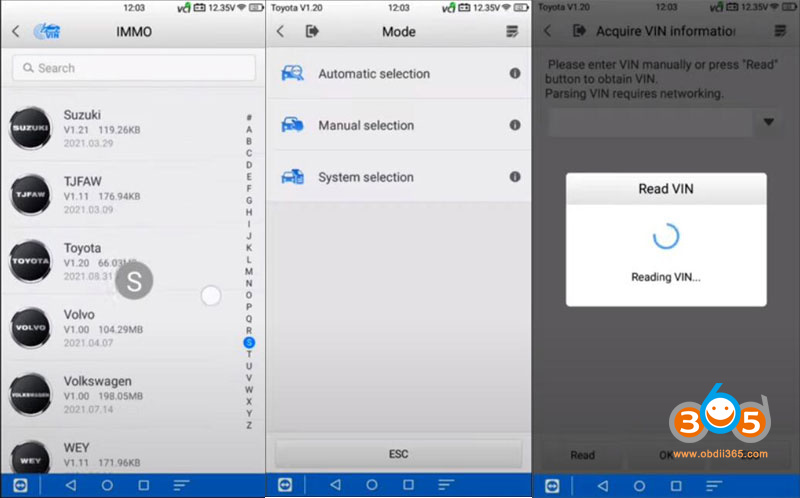Tap Android back in left panel nav bar
The height and width of the screenshot is (498, 800).
pos(71,485)
